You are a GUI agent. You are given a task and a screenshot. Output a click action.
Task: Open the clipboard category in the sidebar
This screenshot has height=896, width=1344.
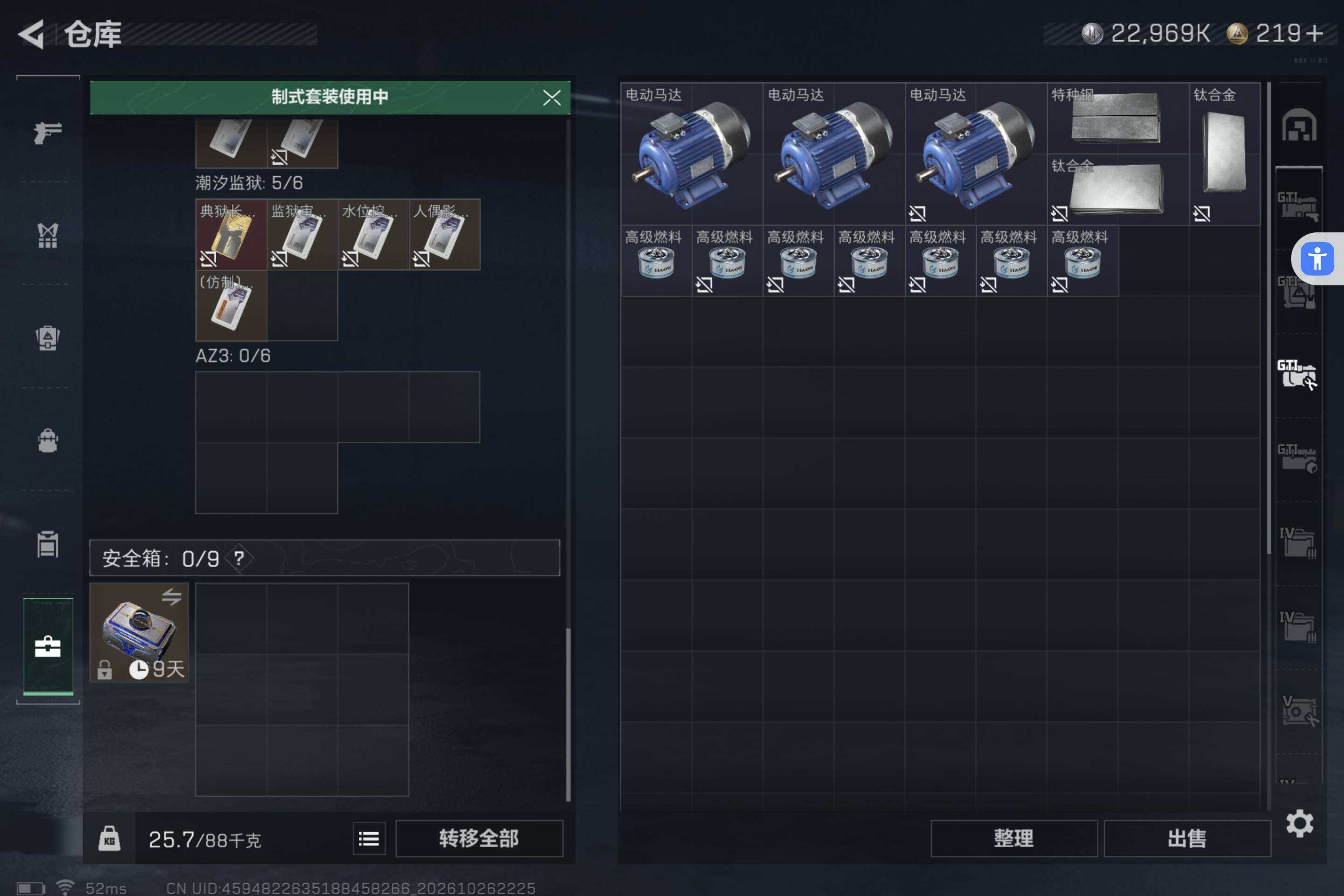coord(48,543)
